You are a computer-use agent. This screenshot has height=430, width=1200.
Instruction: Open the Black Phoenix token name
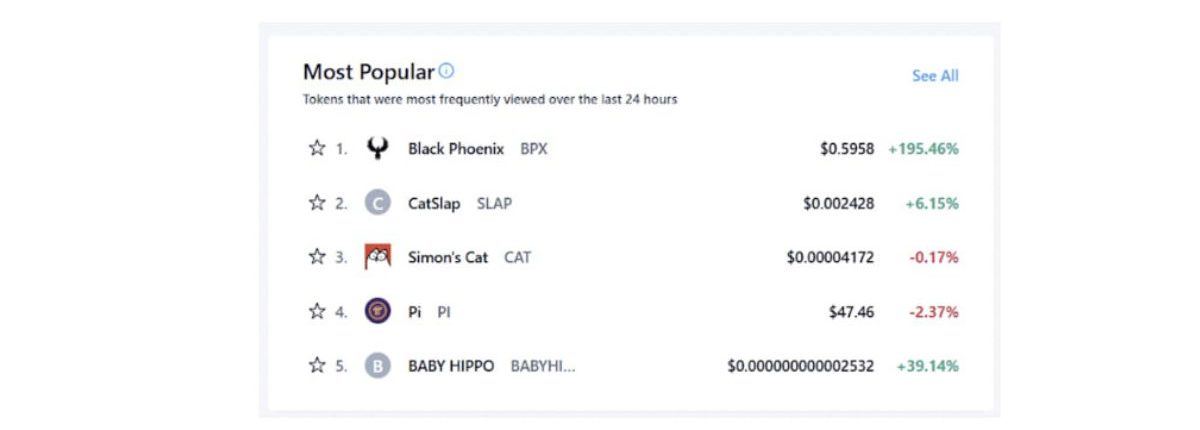(455, 149)
